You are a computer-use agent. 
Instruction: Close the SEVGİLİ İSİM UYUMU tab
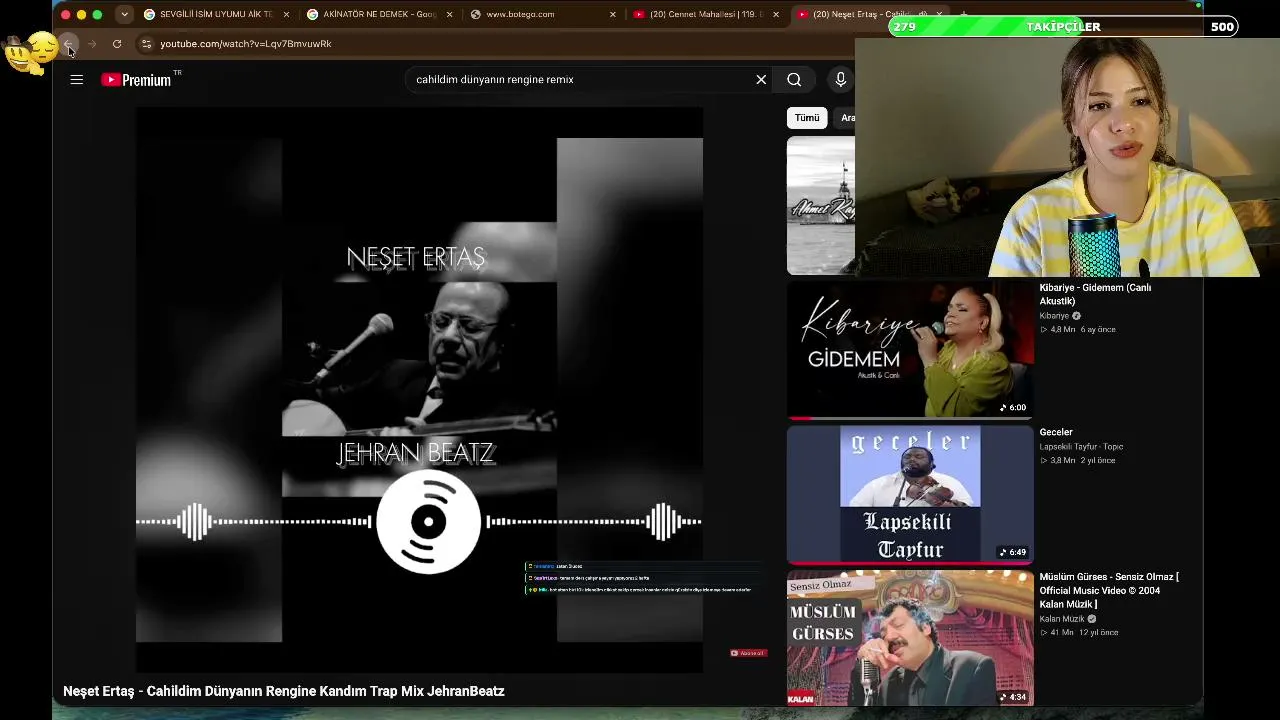coord(286,15)
